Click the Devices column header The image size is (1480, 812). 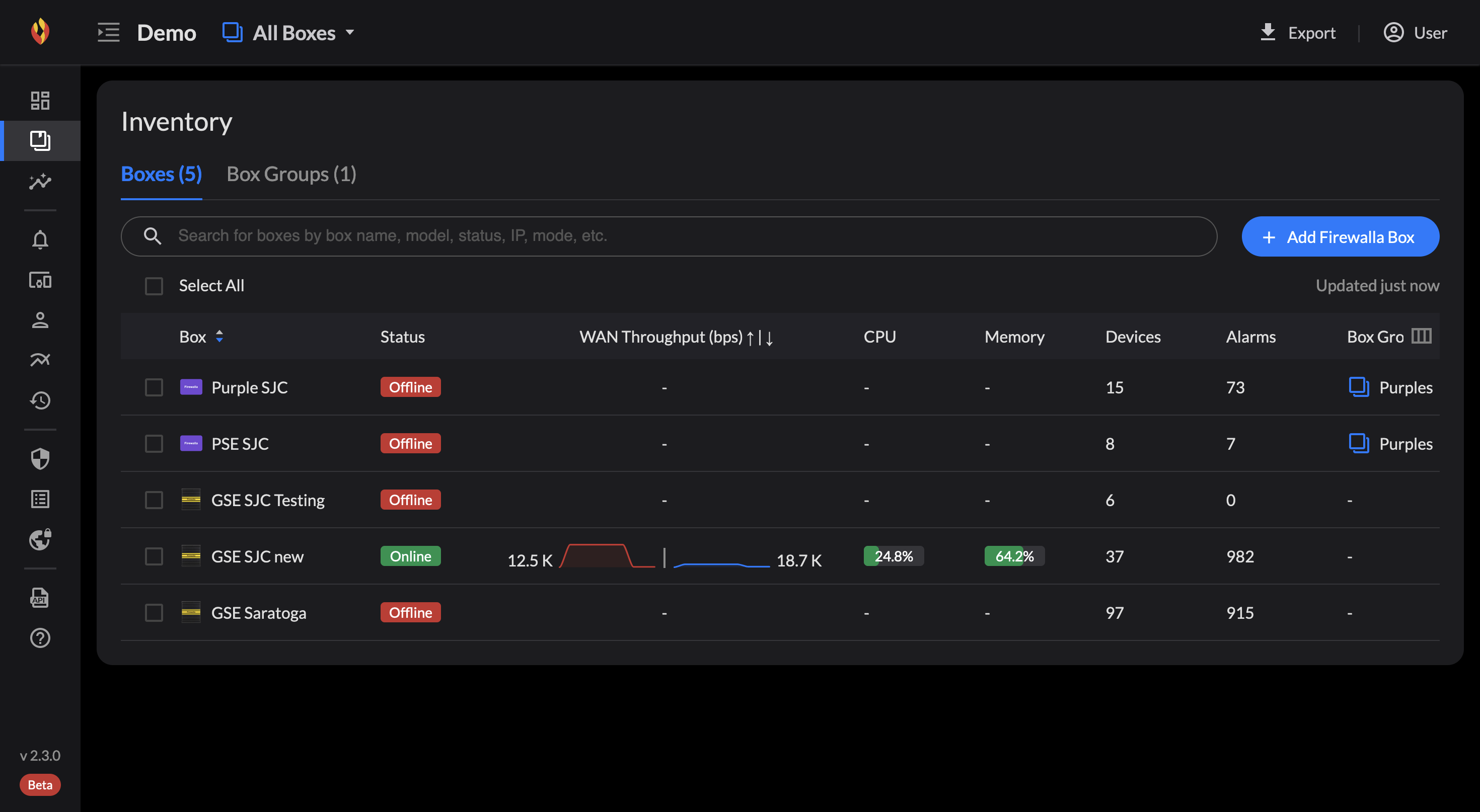[x=1133, y=337]
